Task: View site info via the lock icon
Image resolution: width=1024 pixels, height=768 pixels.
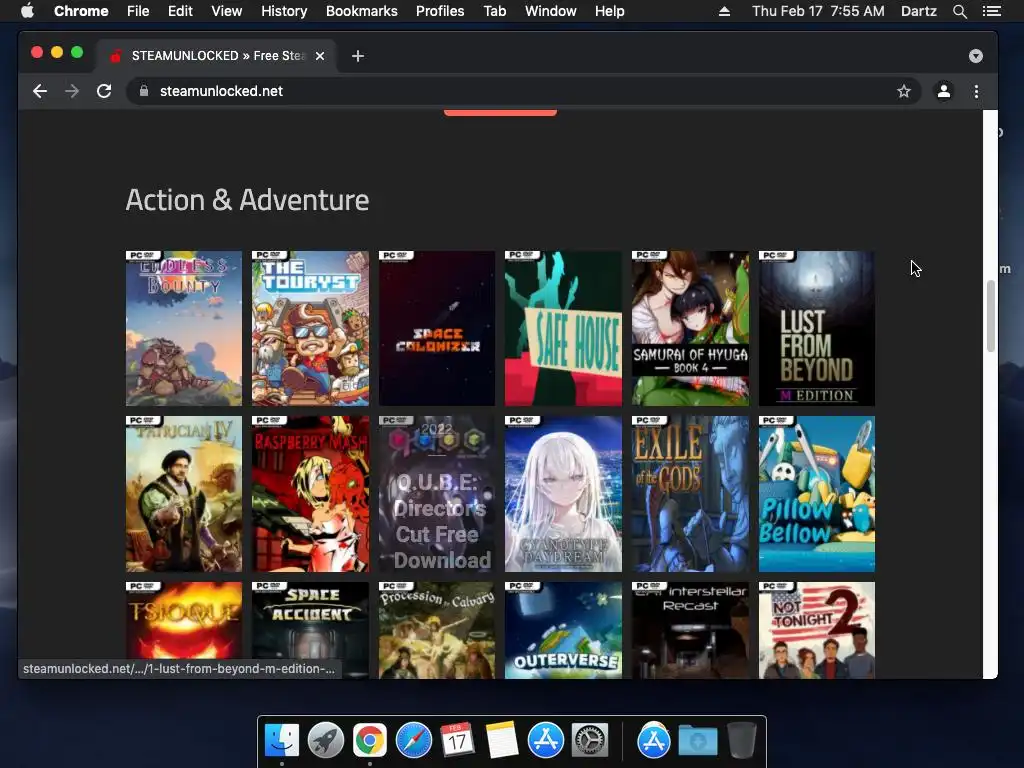Action: (x=144, y=91)
